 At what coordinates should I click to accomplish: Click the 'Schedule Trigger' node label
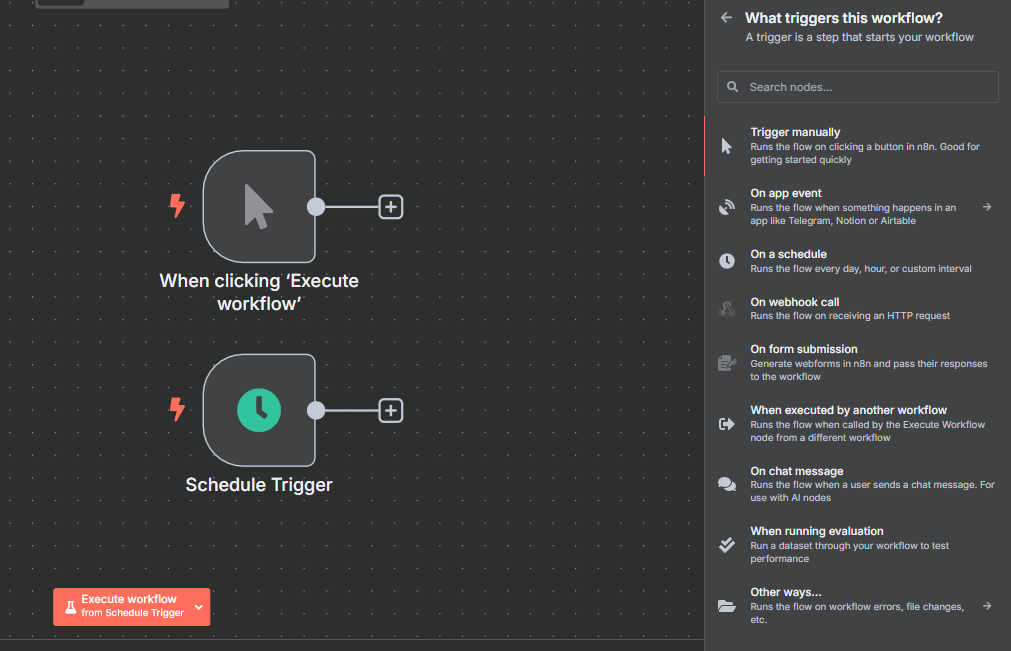point(259,485)
